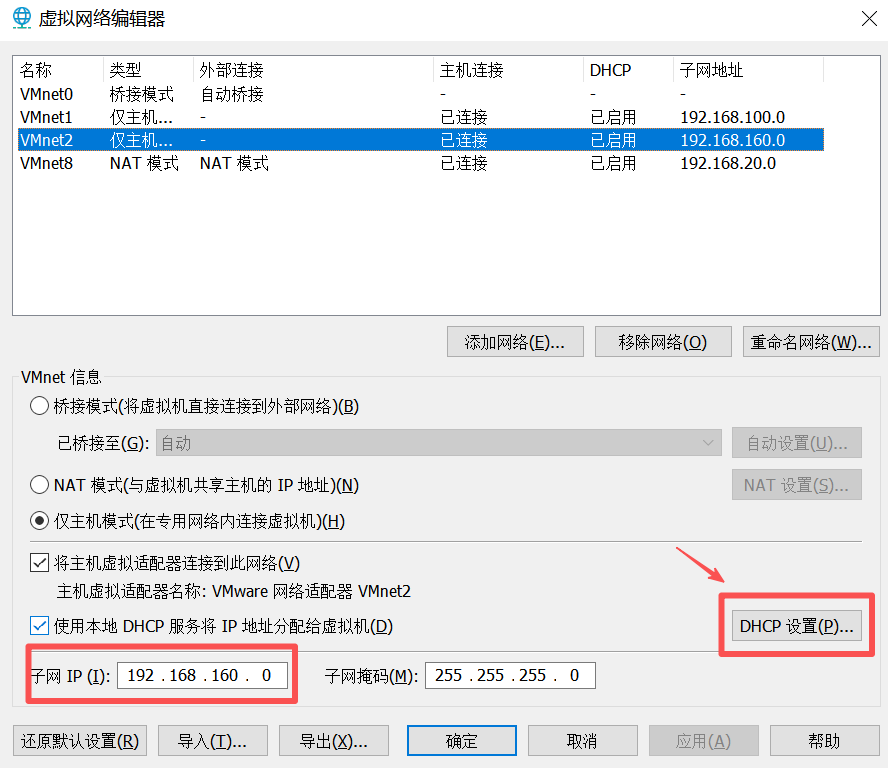
Task: Click subnet address 192.168.100.0 cell
Action: pyautogui.click(x=732, y=117)
